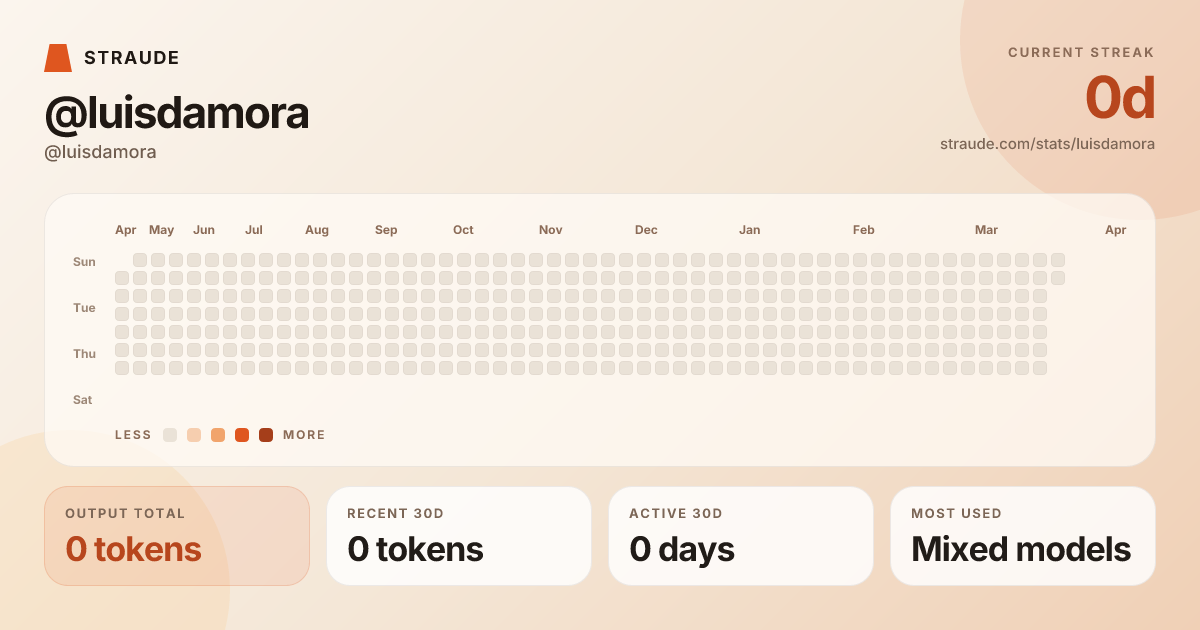Click the darkest legend swatch beside MORE

pyautogui.click(x=266, y=435)
